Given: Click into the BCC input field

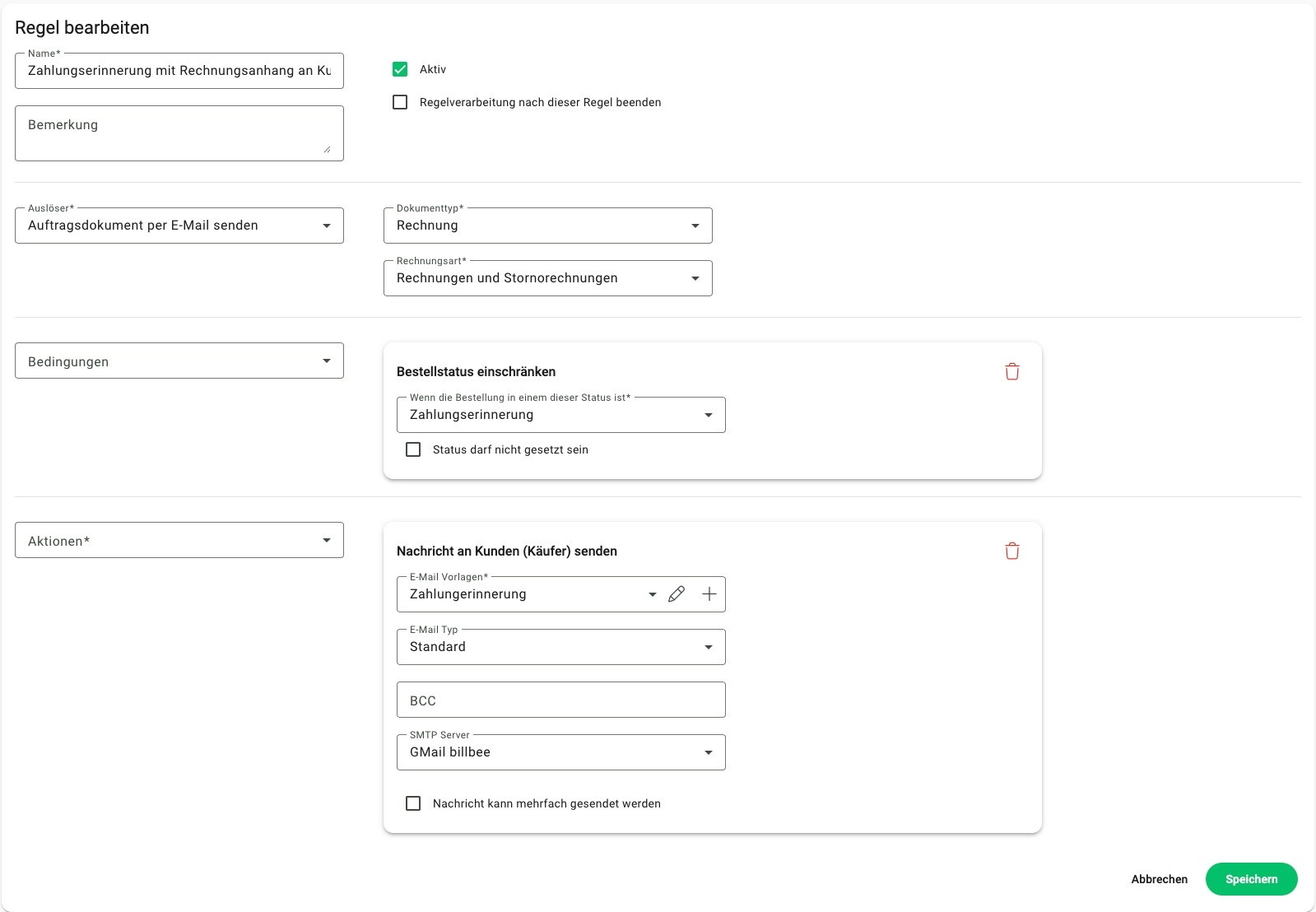Looking at the screenshot, I should point(561,700).
